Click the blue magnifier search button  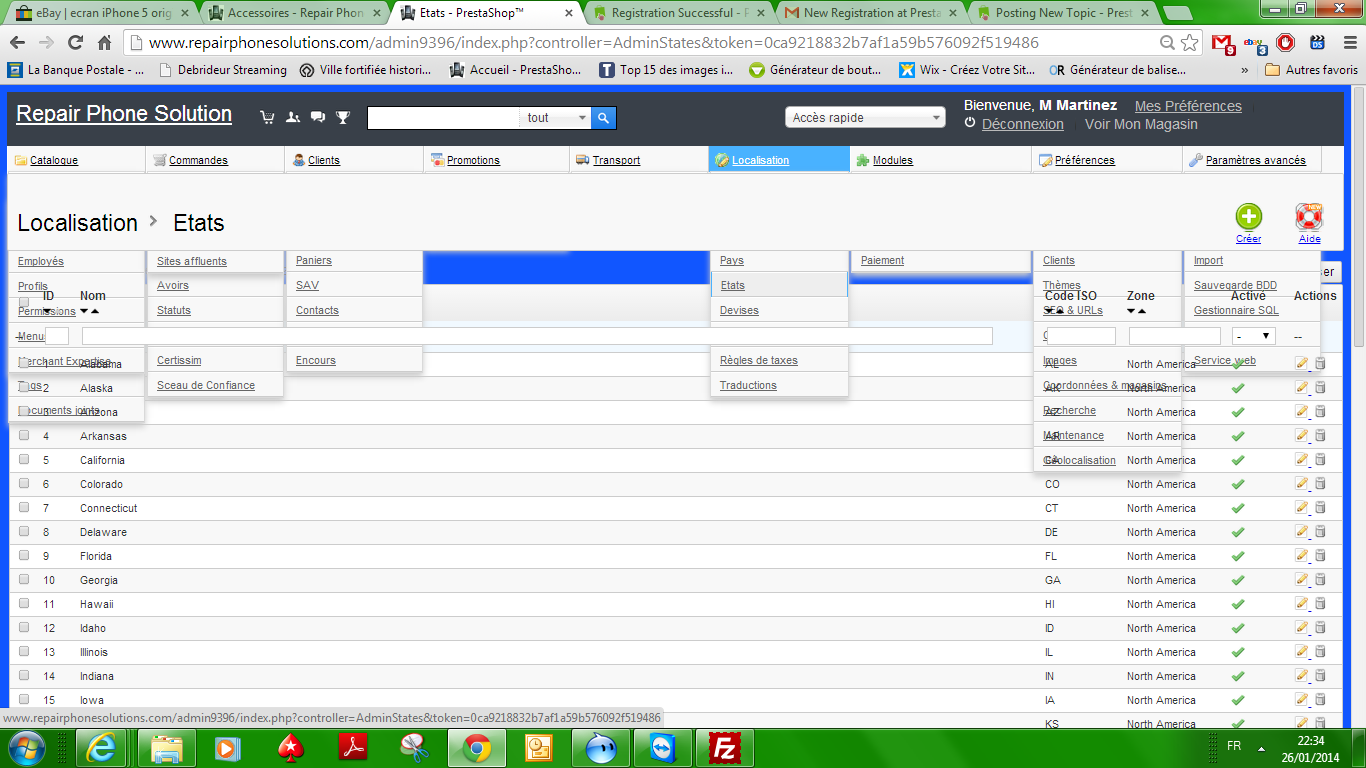[603, 118]
